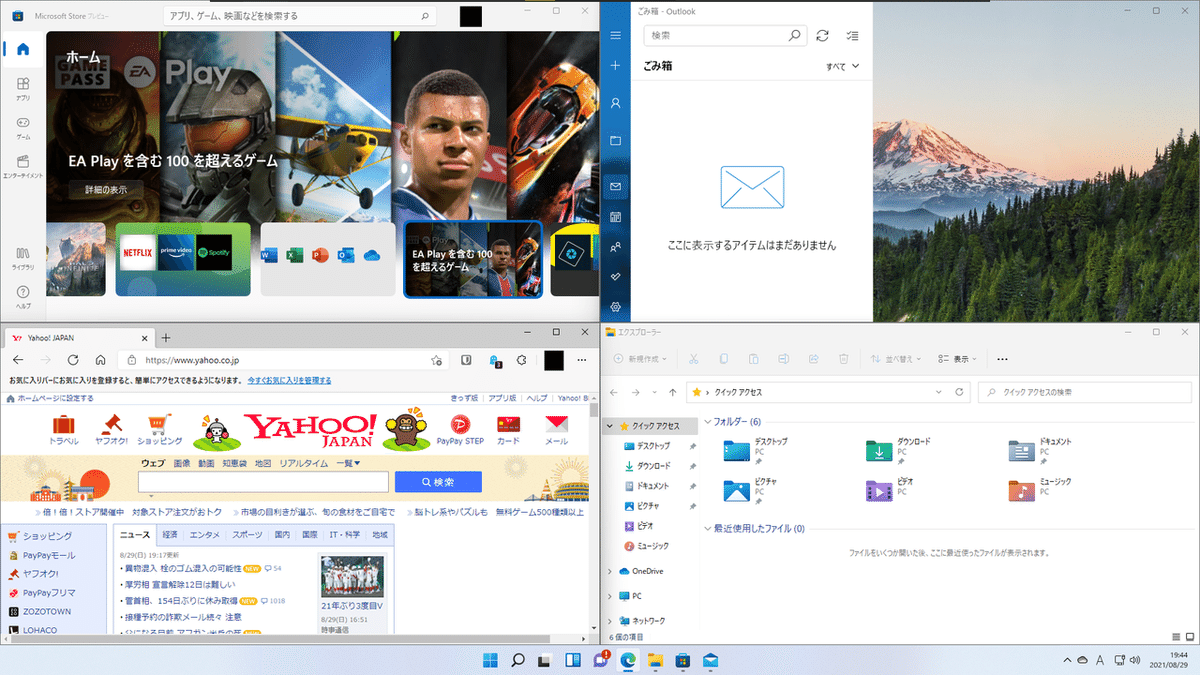Switch to Calendar icon in Outlook sidebar
The height and width of the screenshot is (675, 1200).
pos(616,216)
